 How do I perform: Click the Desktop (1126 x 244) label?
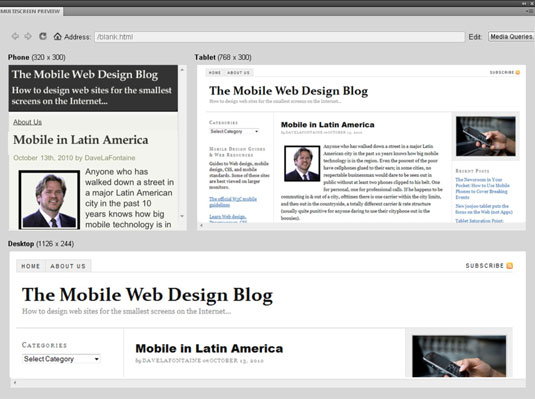pyautogui.click(x=41, y=244)
